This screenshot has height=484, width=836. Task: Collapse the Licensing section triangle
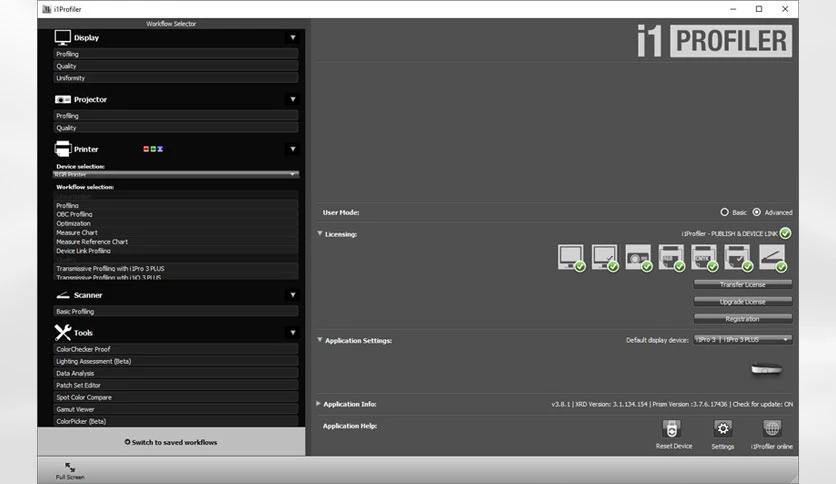320,233
